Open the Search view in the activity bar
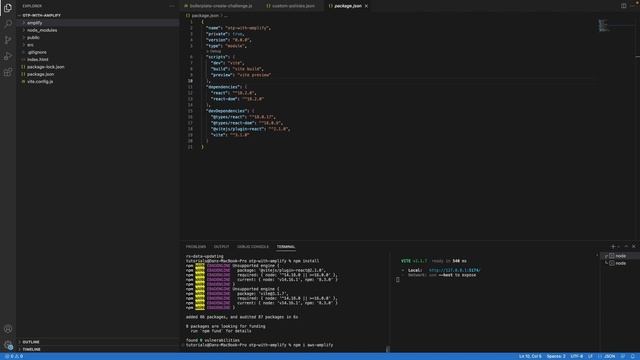This screenshot has width=640, height=360. 8,23
